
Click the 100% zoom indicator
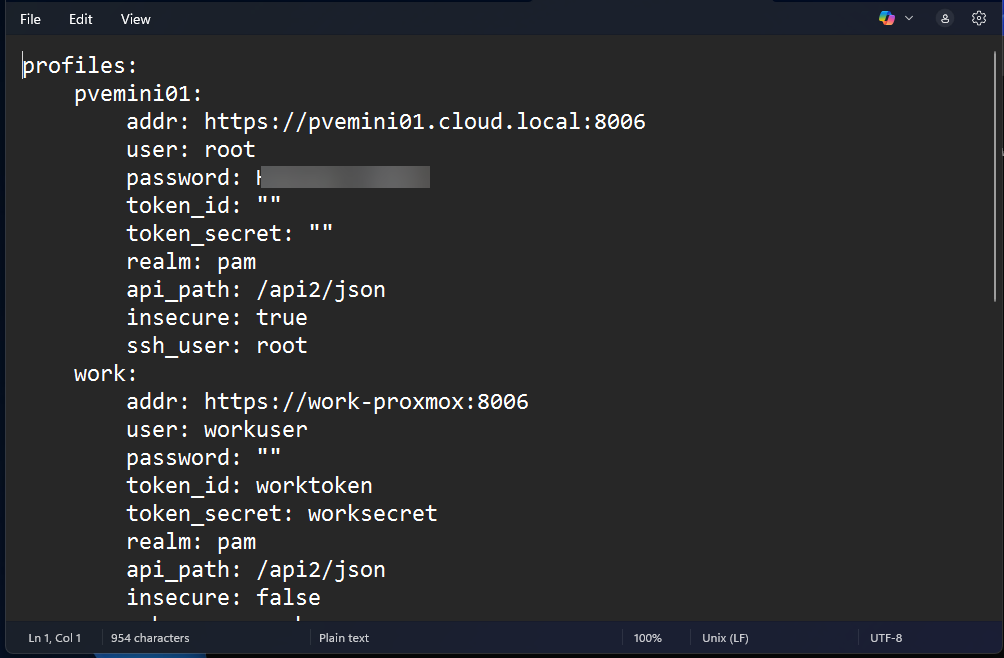647,637
